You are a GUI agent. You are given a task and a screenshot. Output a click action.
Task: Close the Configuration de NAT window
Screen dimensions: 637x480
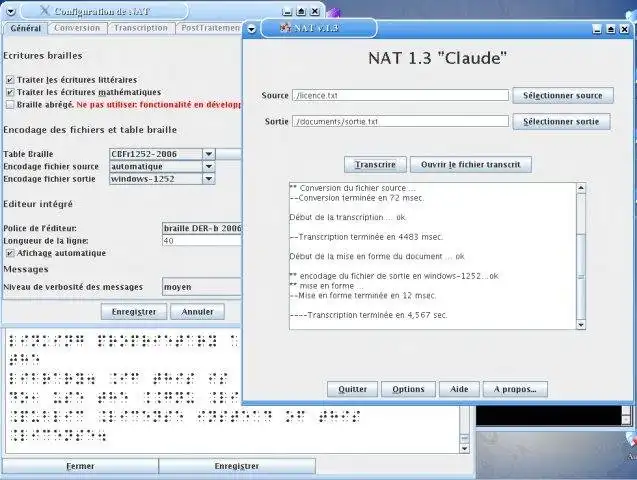[315, 11]
